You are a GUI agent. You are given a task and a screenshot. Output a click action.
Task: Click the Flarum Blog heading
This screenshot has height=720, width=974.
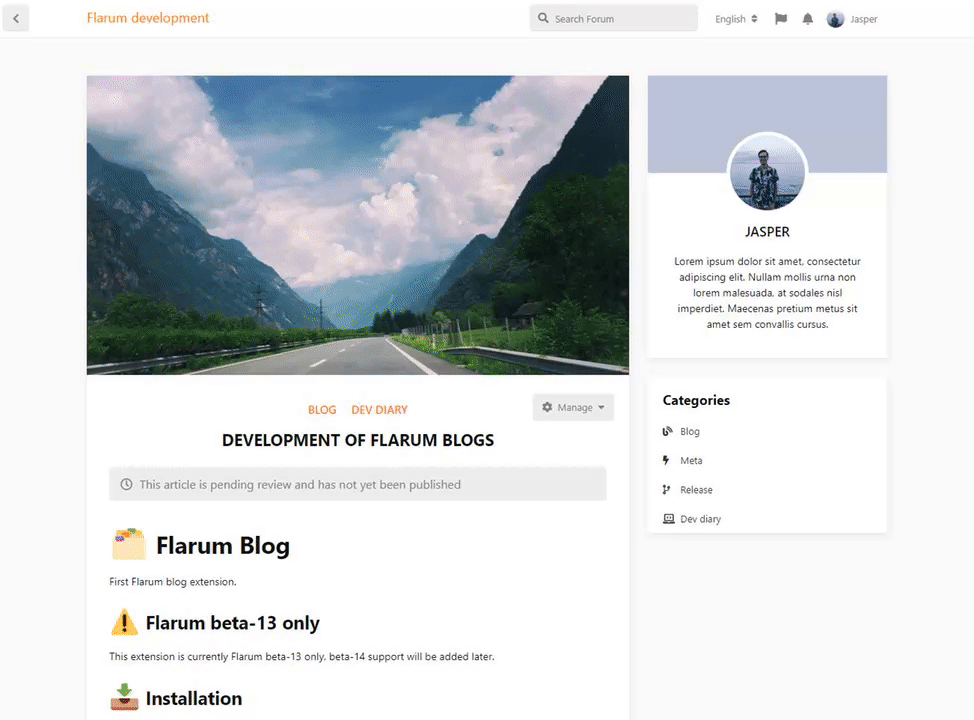tap(223, 546)
